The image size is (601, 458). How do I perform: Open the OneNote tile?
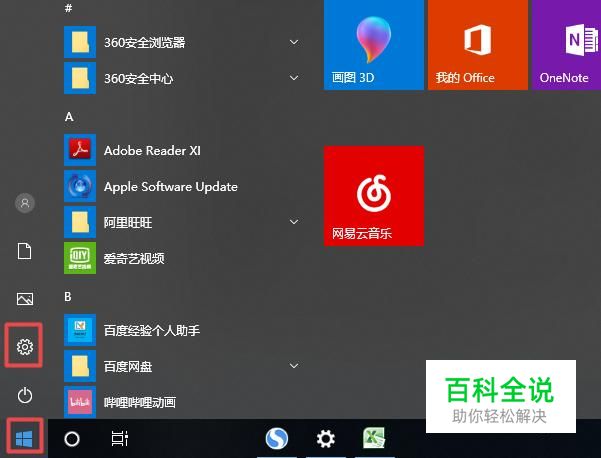tap(567, 45)
